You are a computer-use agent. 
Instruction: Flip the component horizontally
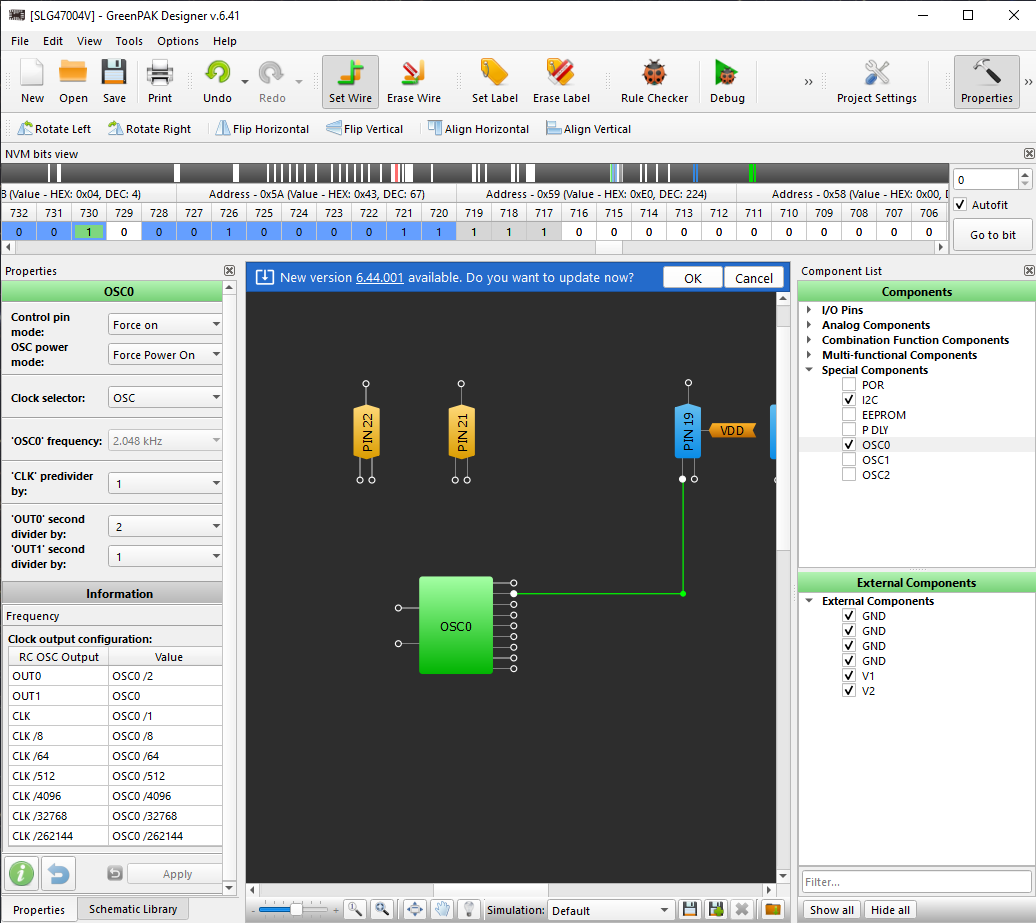[x=262, y=129]
